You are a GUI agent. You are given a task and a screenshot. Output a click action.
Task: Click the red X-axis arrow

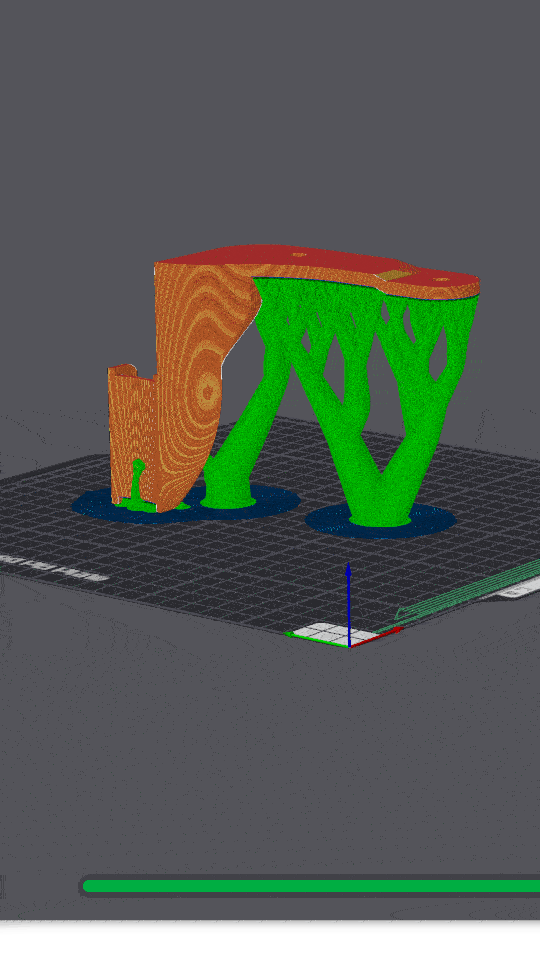(377, 637)
